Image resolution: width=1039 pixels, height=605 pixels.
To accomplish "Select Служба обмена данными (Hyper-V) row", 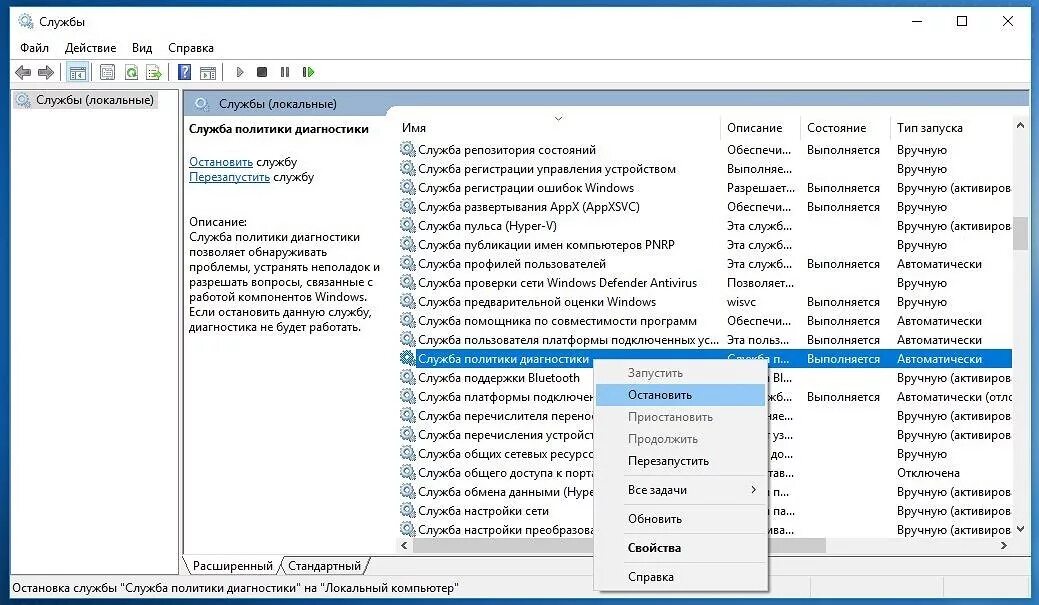I will click(x=705, y=492).
